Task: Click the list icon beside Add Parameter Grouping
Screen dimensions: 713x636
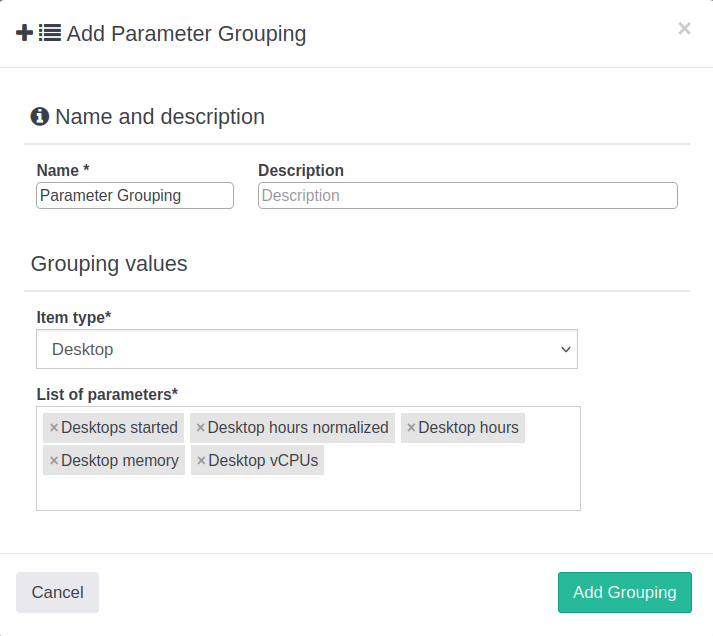Action: point(50,34)
